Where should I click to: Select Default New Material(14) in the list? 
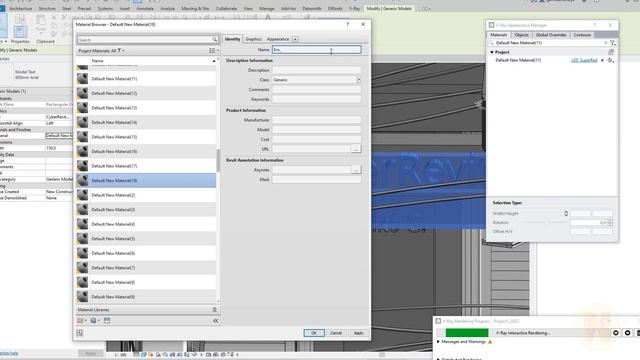pos(146,122)
